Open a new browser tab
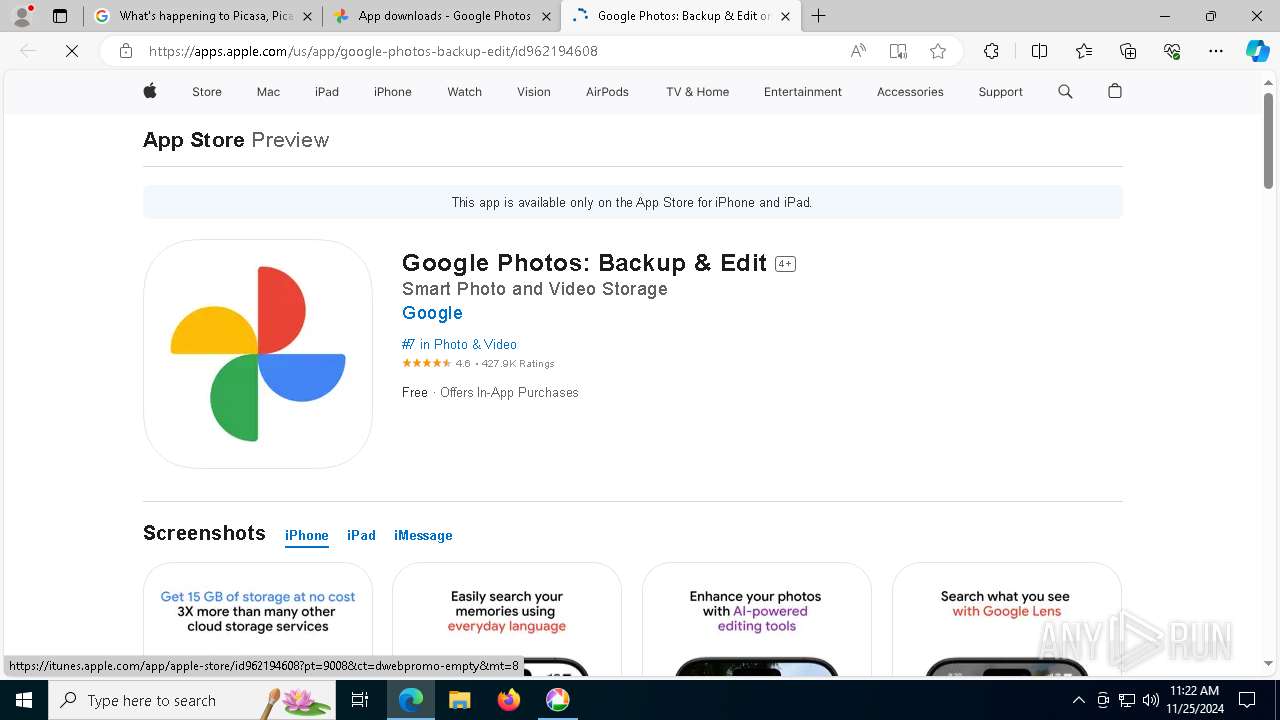Viewport: 1280px width, 720px height. (819, 16)
